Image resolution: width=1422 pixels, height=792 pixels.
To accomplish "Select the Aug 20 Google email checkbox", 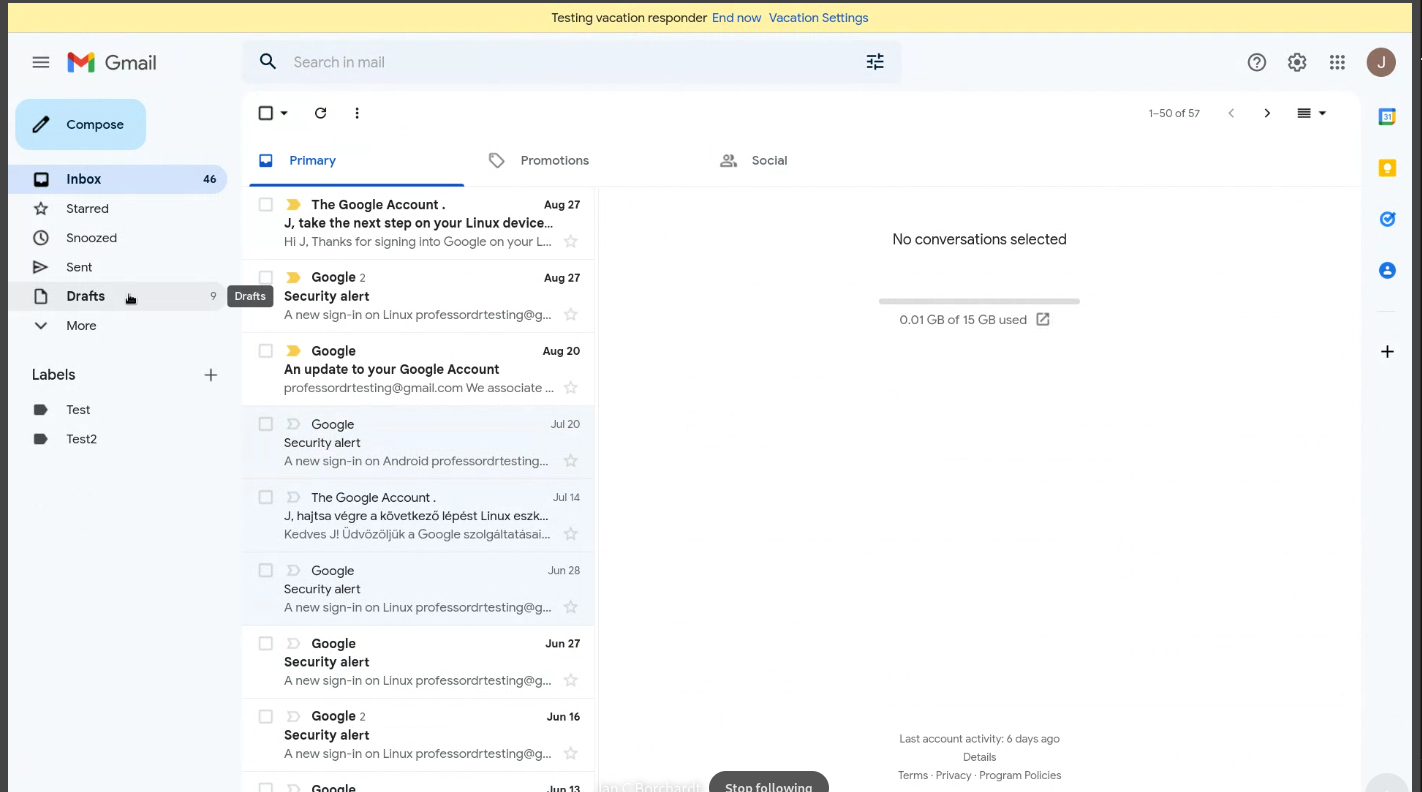I will [266, 351].
